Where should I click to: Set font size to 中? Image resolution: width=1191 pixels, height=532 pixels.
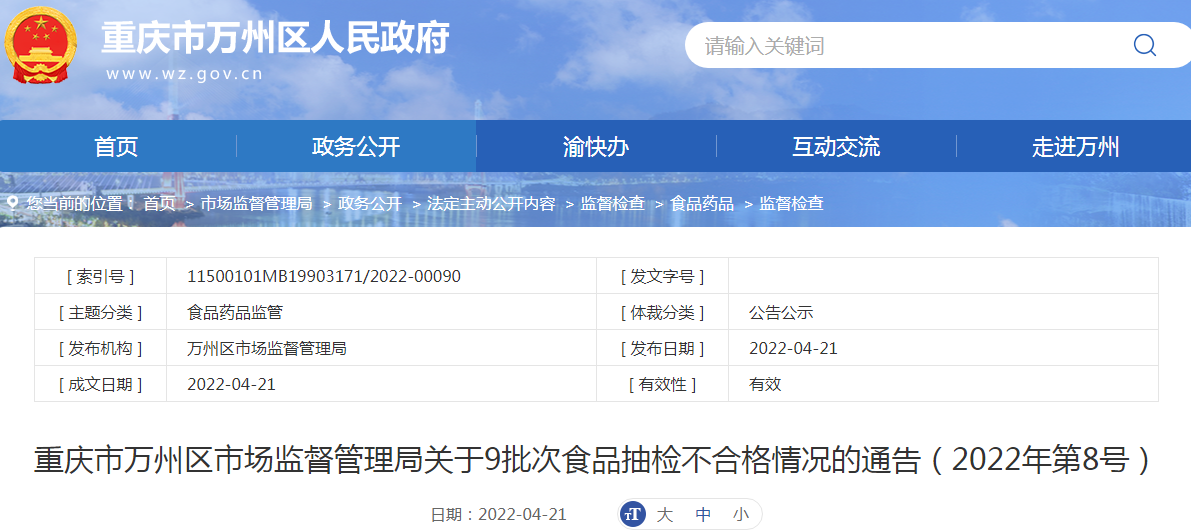(x=703, y=515)
